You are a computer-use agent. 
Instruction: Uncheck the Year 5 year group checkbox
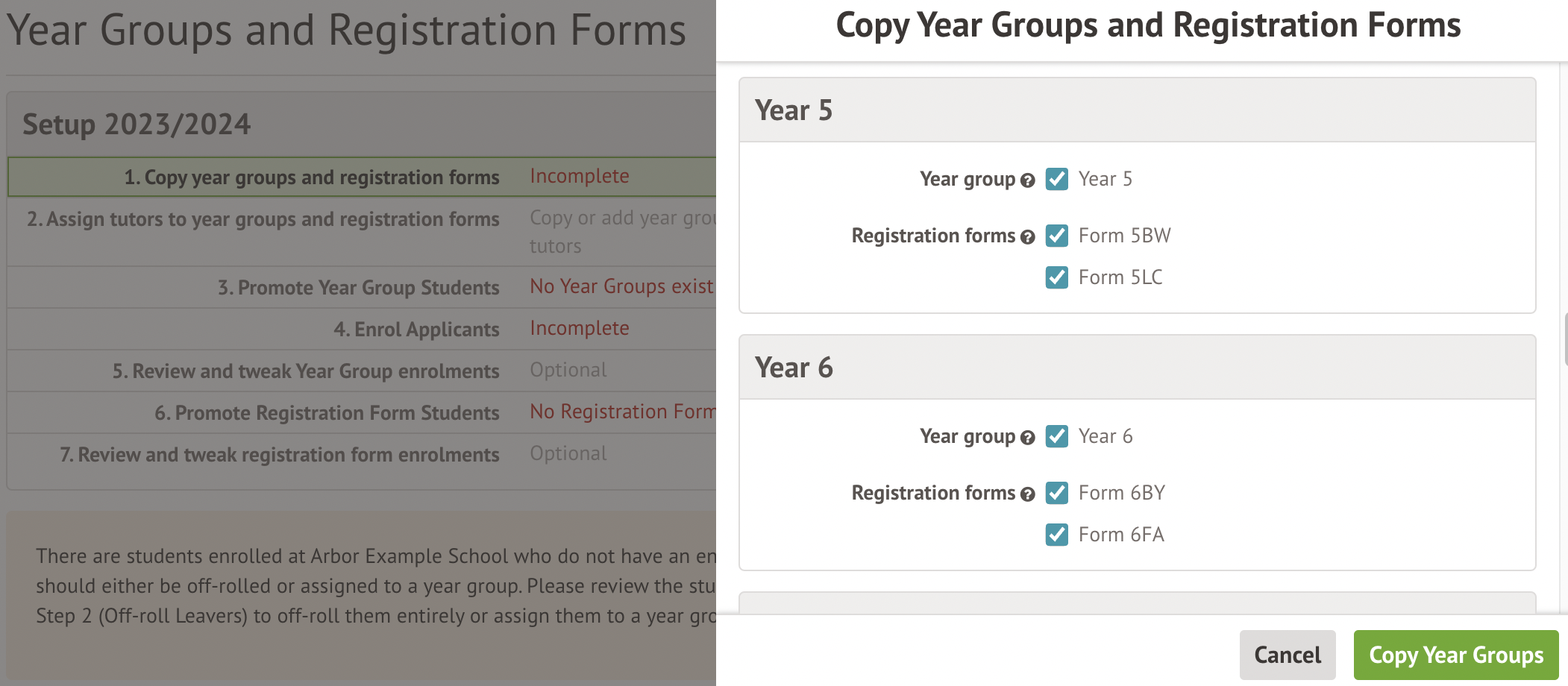tap(1056, 179)
